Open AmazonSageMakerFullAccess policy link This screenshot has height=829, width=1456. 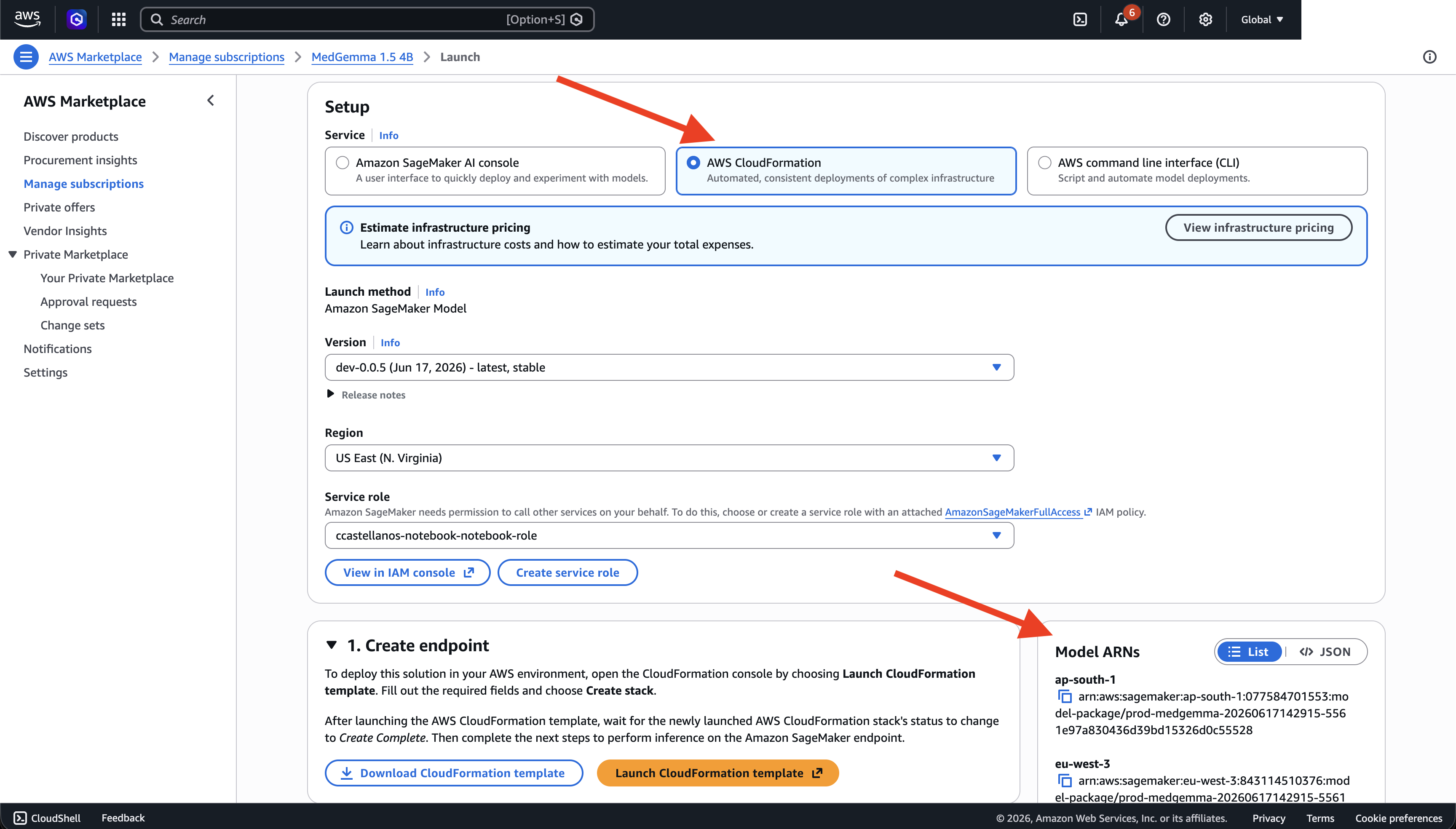pyautogui.click(x=1018, y=512)
